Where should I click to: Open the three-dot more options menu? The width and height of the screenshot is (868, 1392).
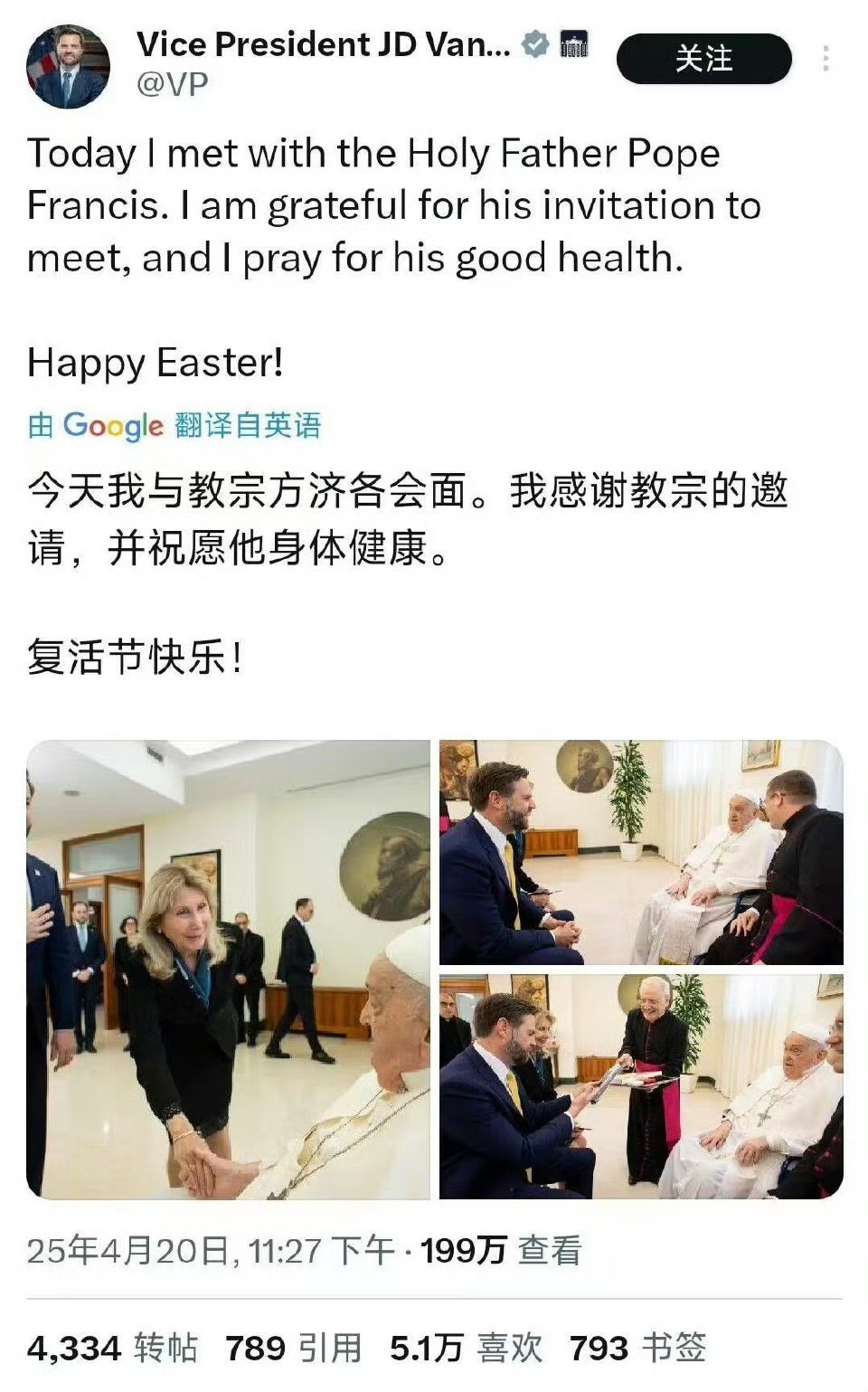point(826,59)
